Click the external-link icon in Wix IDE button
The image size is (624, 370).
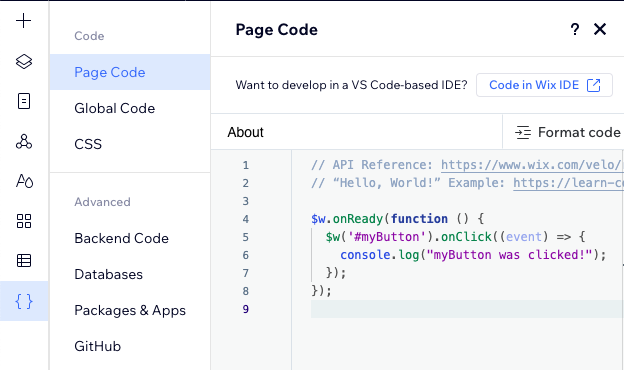[x=593, y=85]
